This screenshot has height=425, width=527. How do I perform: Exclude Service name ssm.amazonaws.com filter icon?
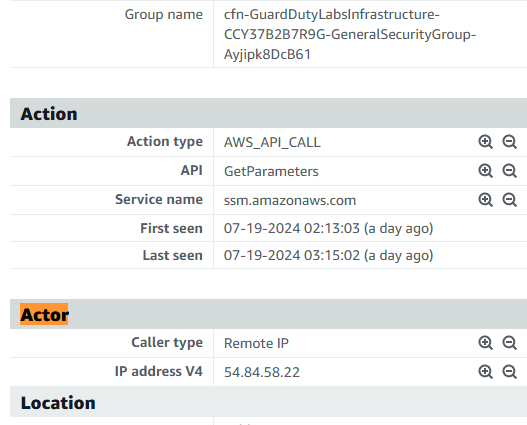pos(510,200)
